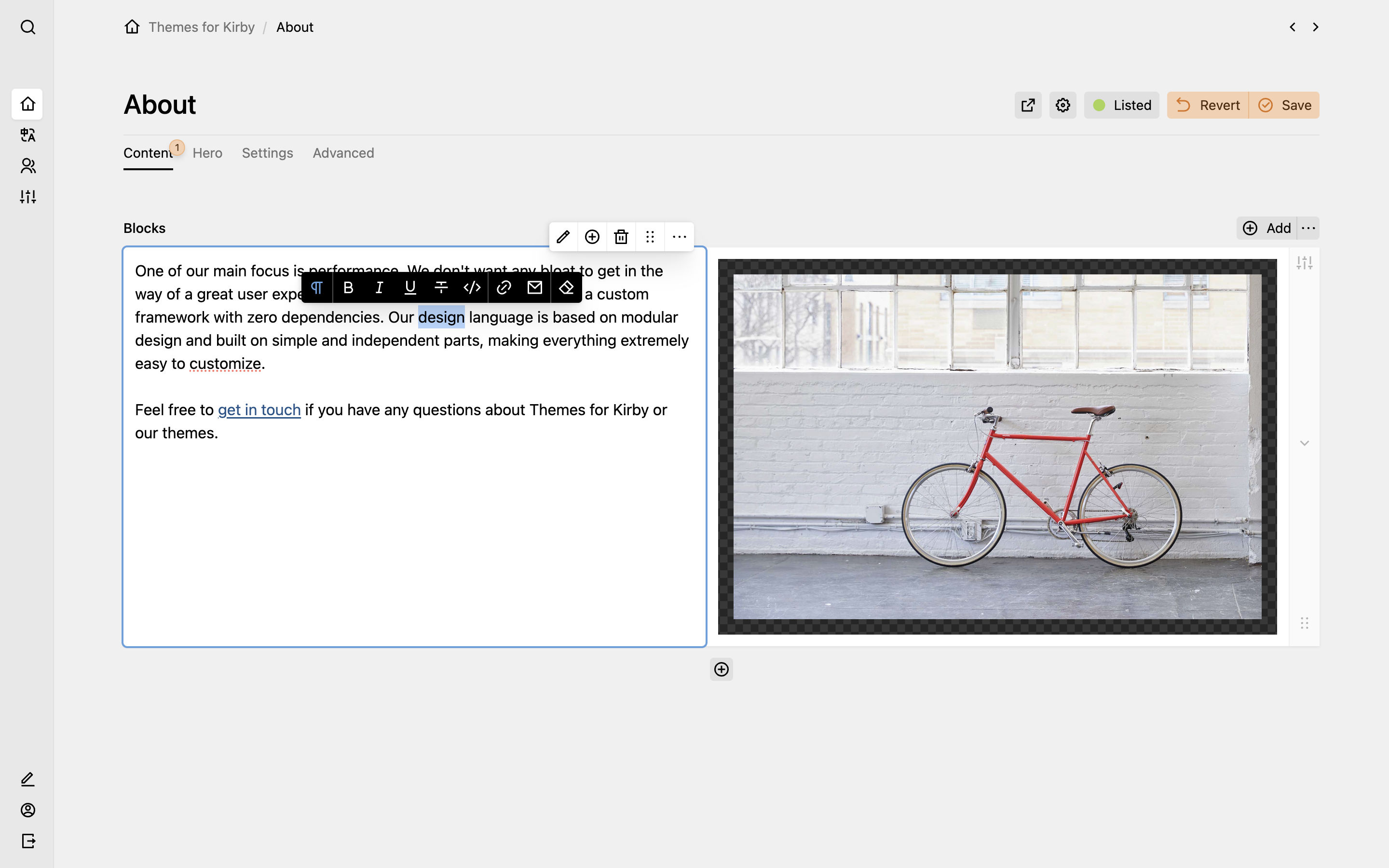Open the languages icon in the sidebar
Viewport: 1389px width, 868px height.
[27, 135]
